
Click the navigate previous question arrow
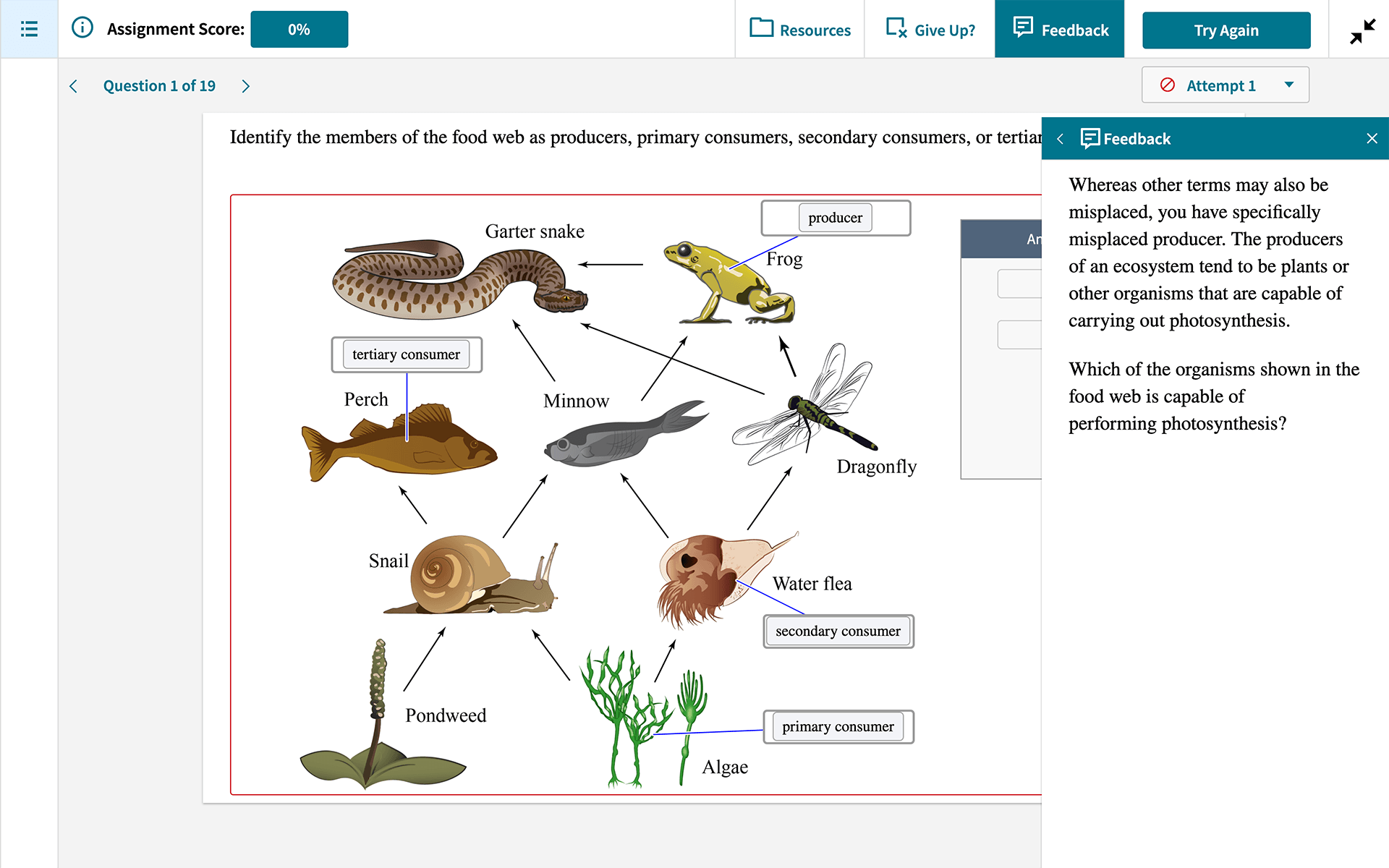click(73, 85)
